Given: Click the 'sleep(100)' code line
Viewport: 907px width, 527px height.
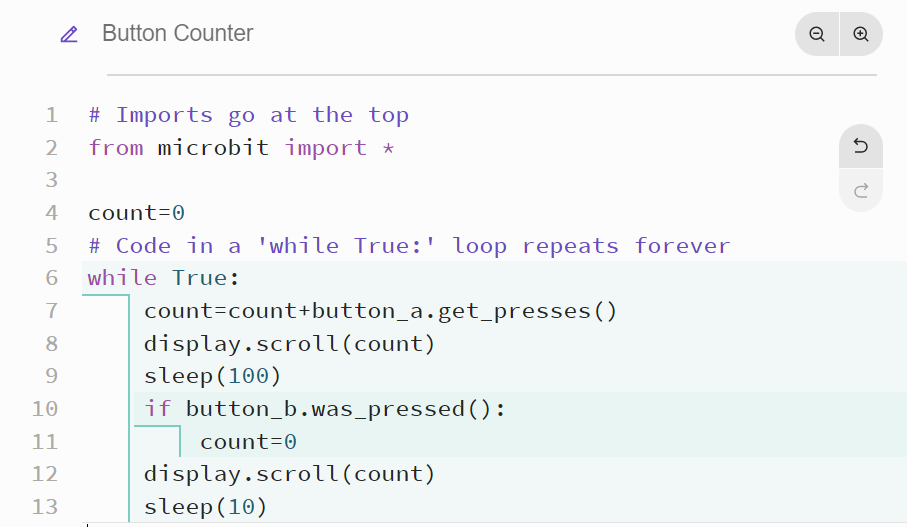Looking at the screenshot, I should (212, 376).
